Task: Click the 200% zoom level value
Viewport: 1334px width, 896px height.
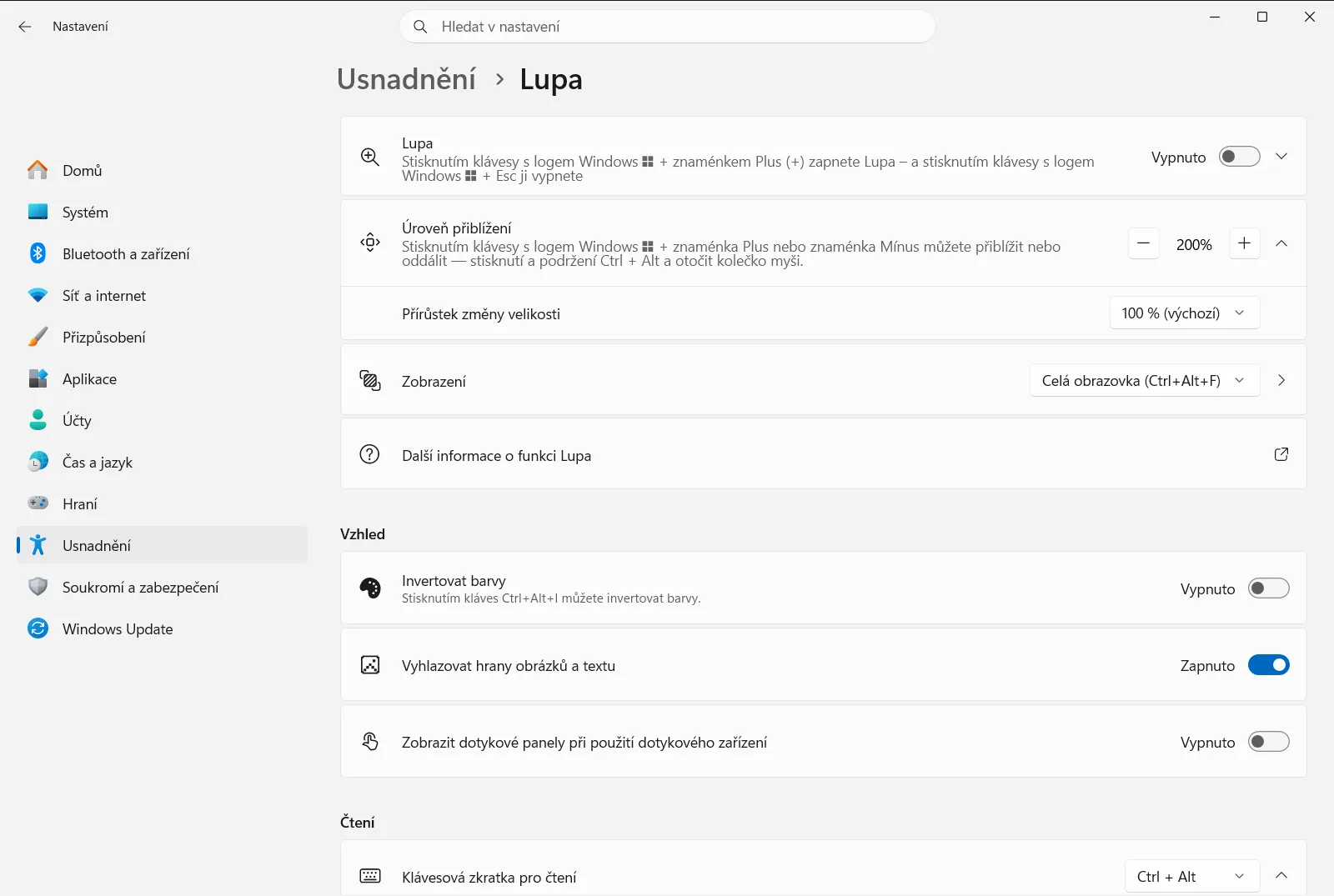Action: (x=1194, y=244)
